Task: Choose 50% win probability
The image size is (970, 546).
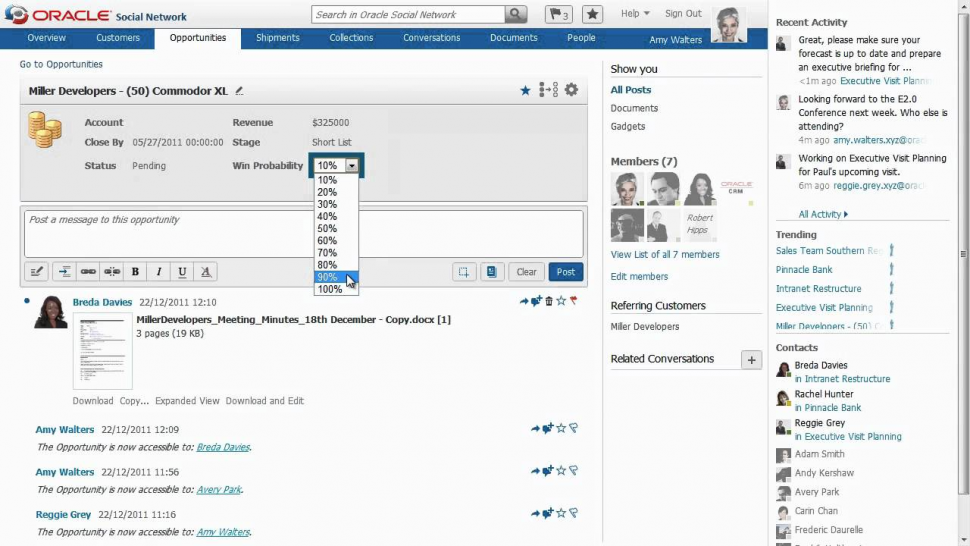Action: (336, 228)
